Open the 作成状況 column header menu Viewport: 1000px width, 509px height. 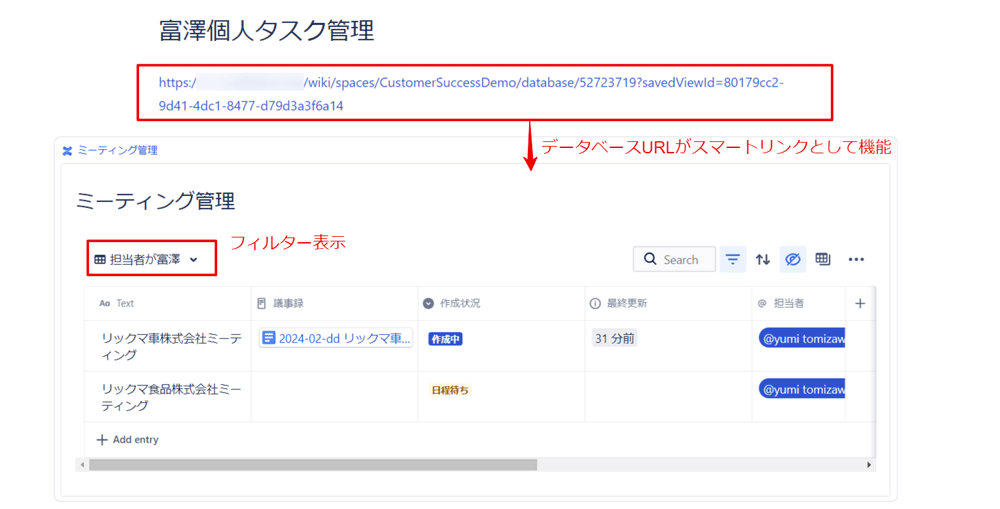pos(460,303)
